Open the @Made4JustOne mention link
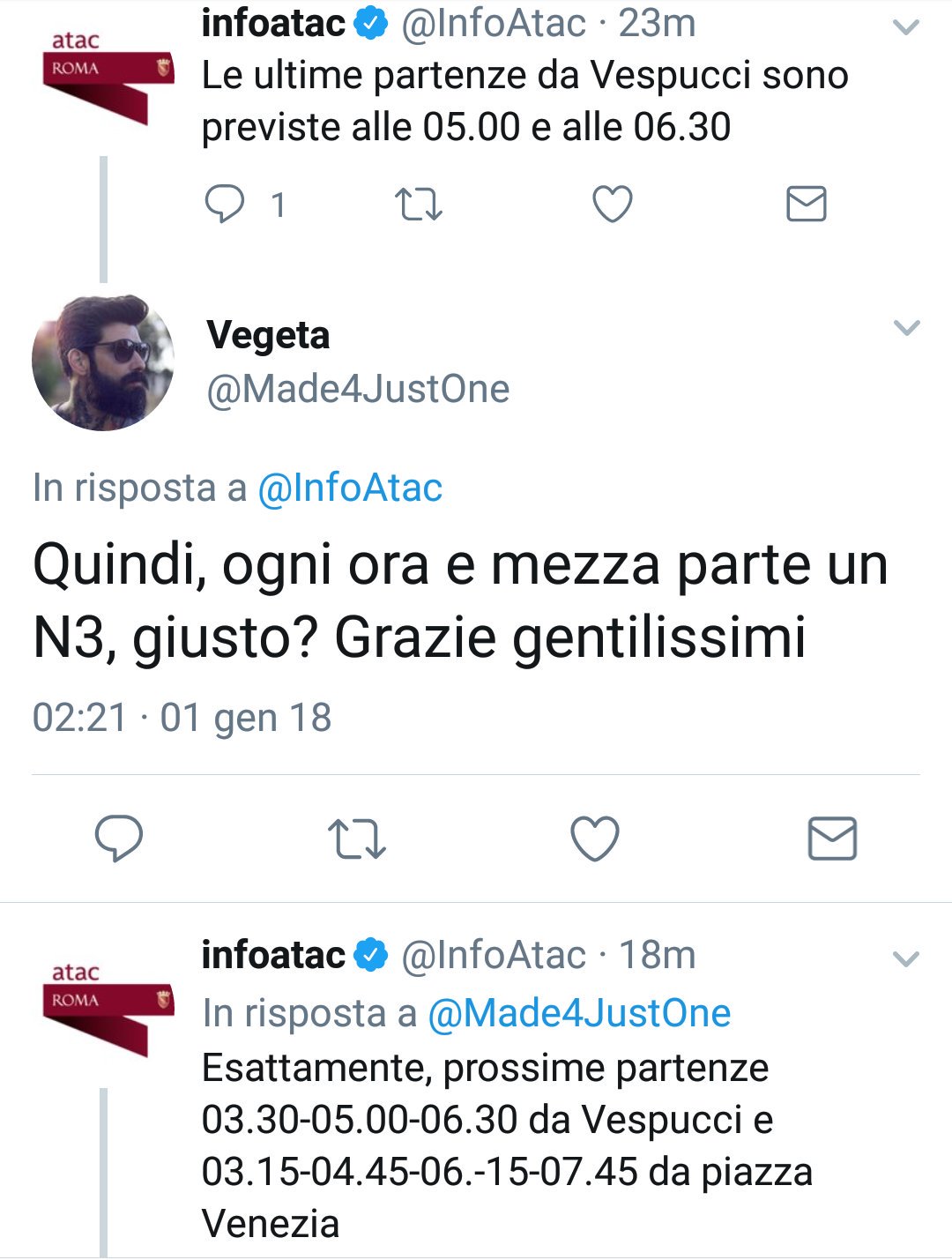This screenshot has width=952, height=1260. click(579, 1014)
